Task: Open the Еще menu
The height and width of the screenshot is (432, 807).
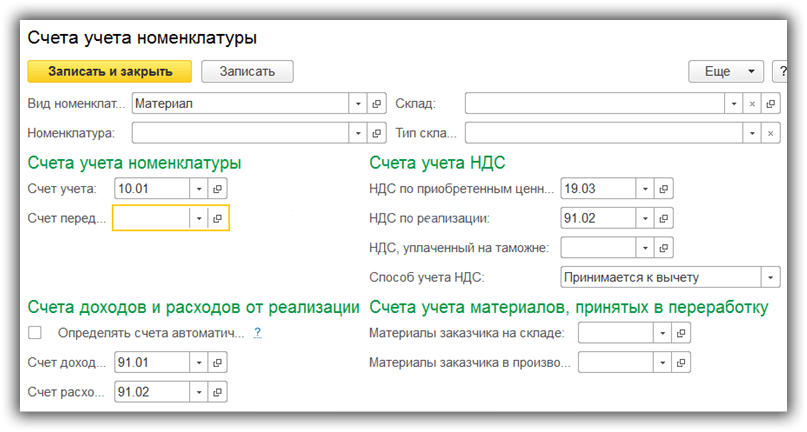Action: coord(726,71)
